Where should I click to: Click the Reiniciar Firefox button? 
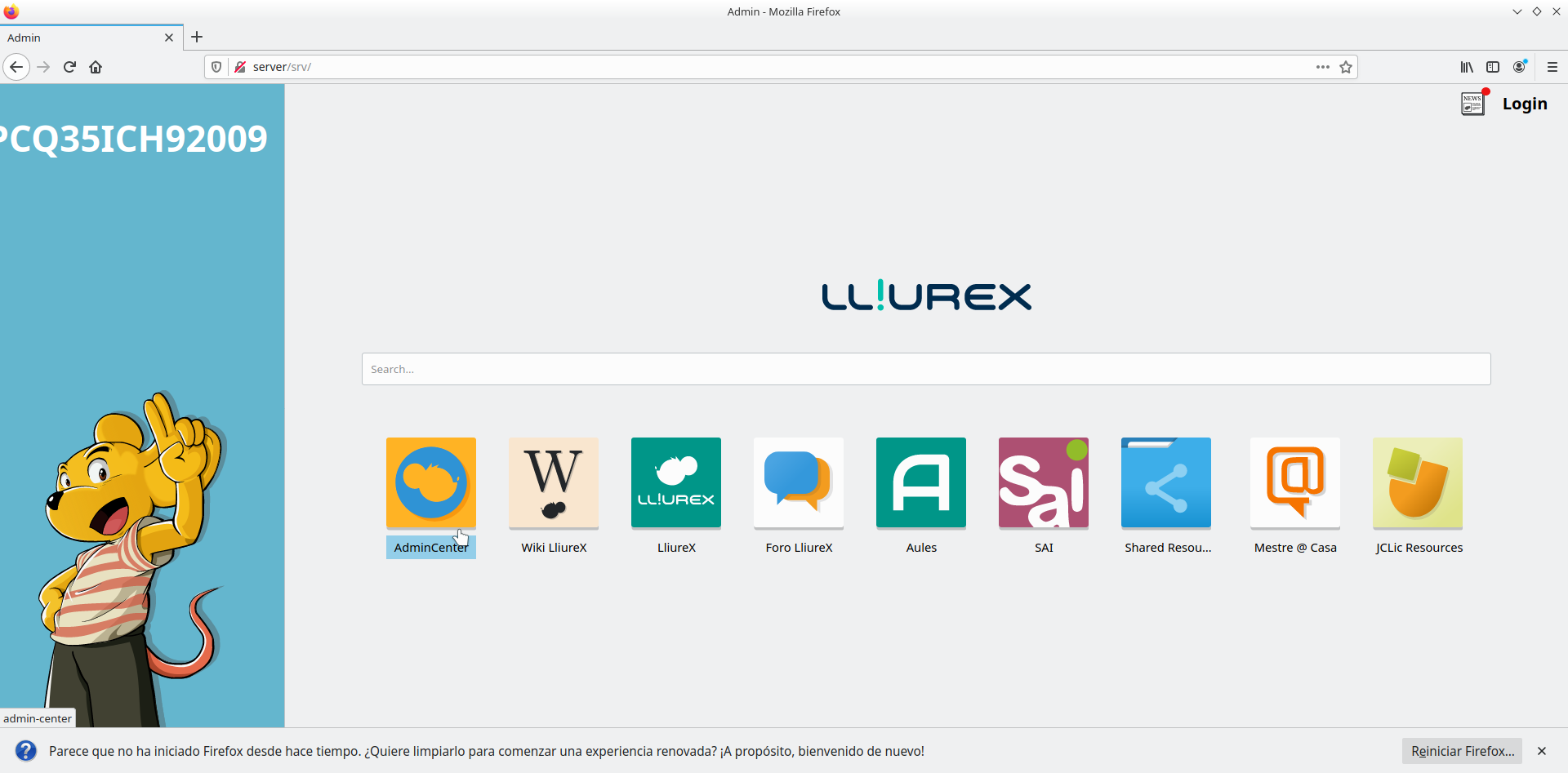[x=1462, y=751]
